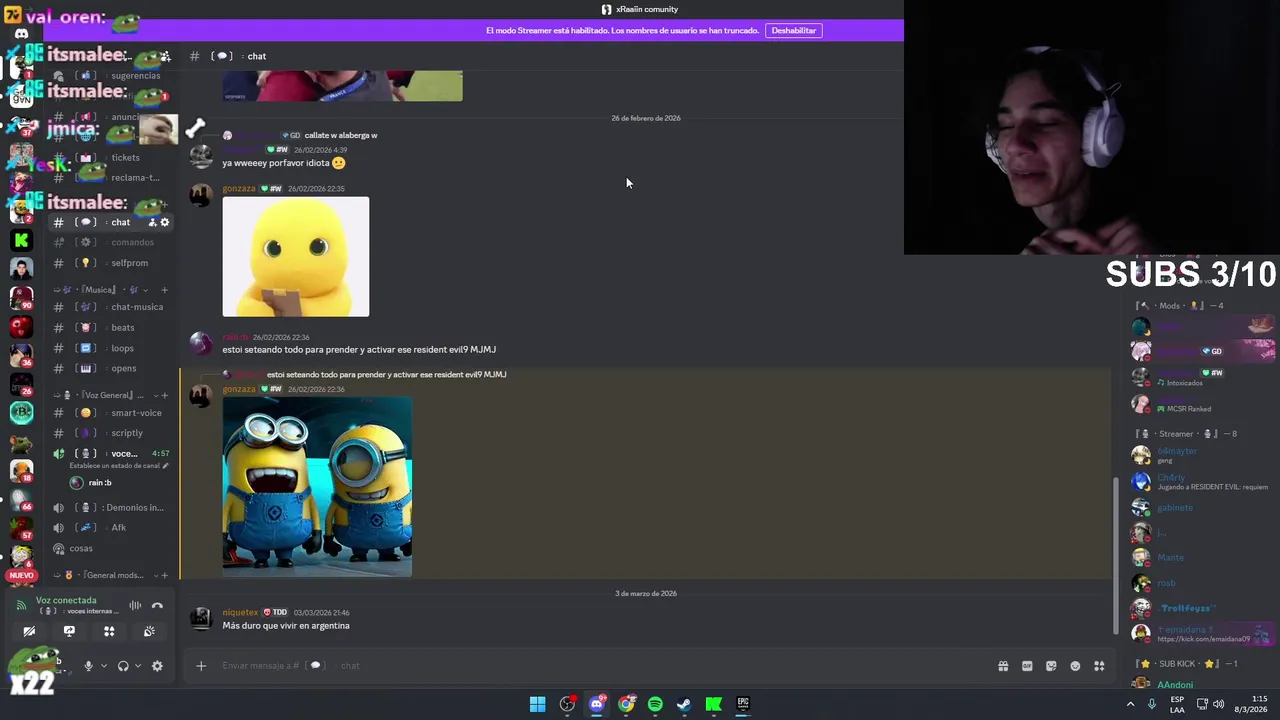The width and height of the screenshot is (1280, 720).
Task: Click username niquetex in chat
Action: tap(240, 612)
